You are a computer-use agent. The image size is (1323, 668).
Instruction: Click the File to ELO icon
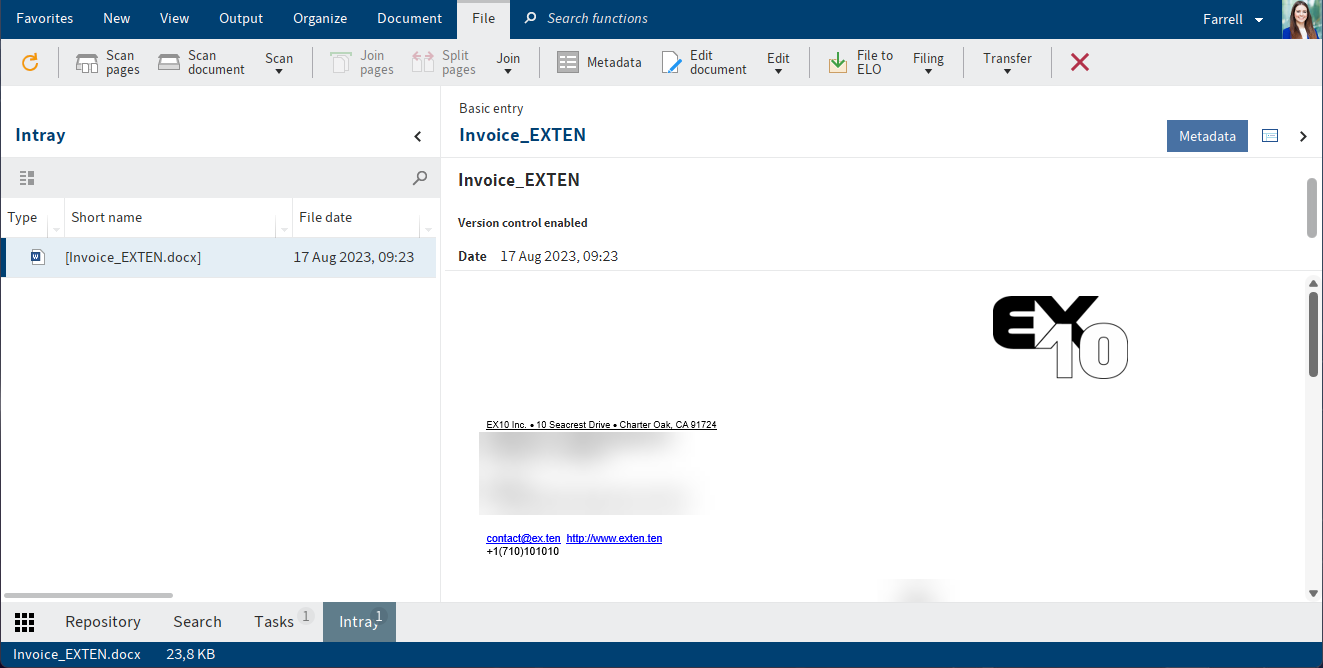click(x=838, y=63)
